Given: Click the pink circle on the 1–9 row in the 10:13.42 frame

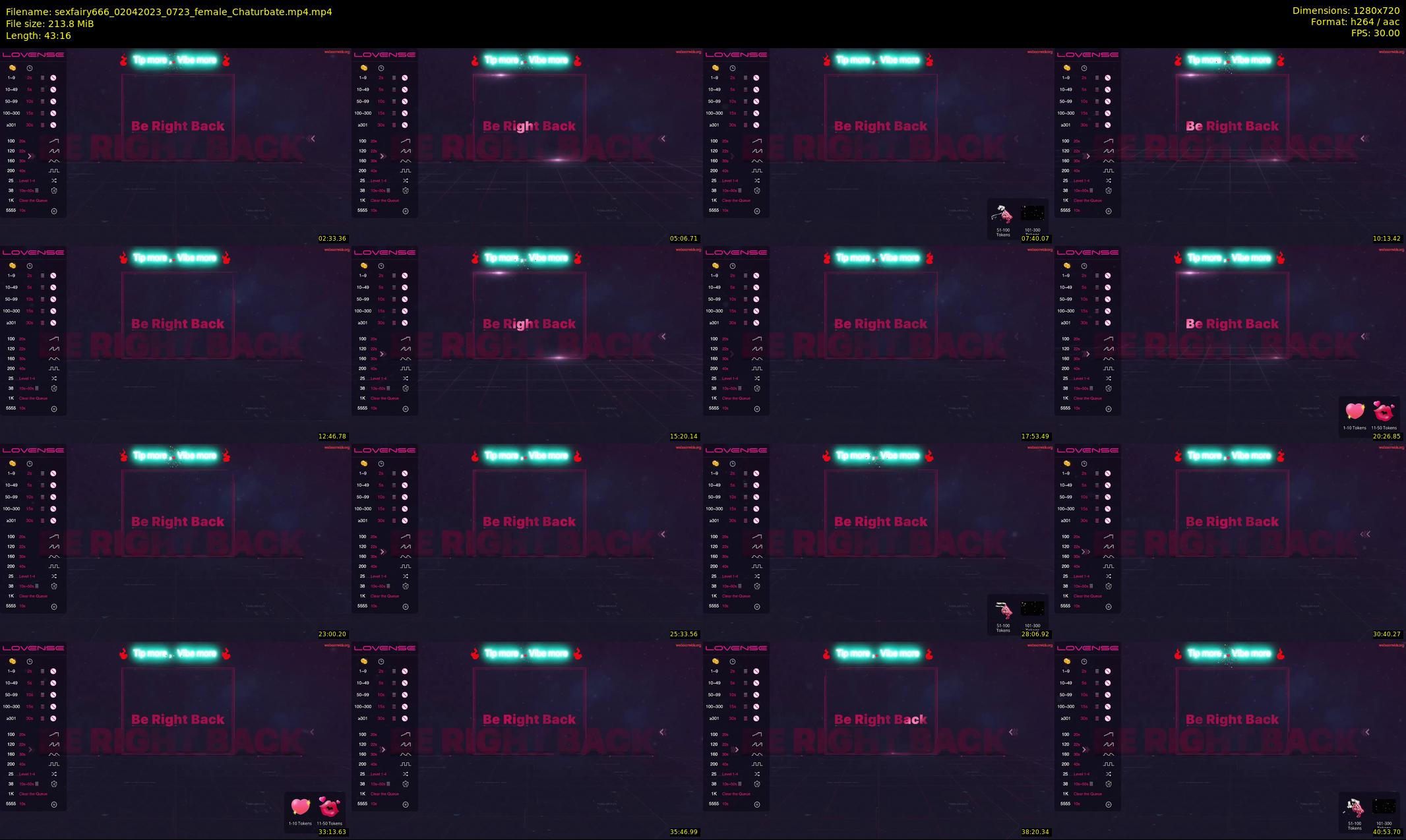Looking at the screenshot, I should (x=1108, y=78).
